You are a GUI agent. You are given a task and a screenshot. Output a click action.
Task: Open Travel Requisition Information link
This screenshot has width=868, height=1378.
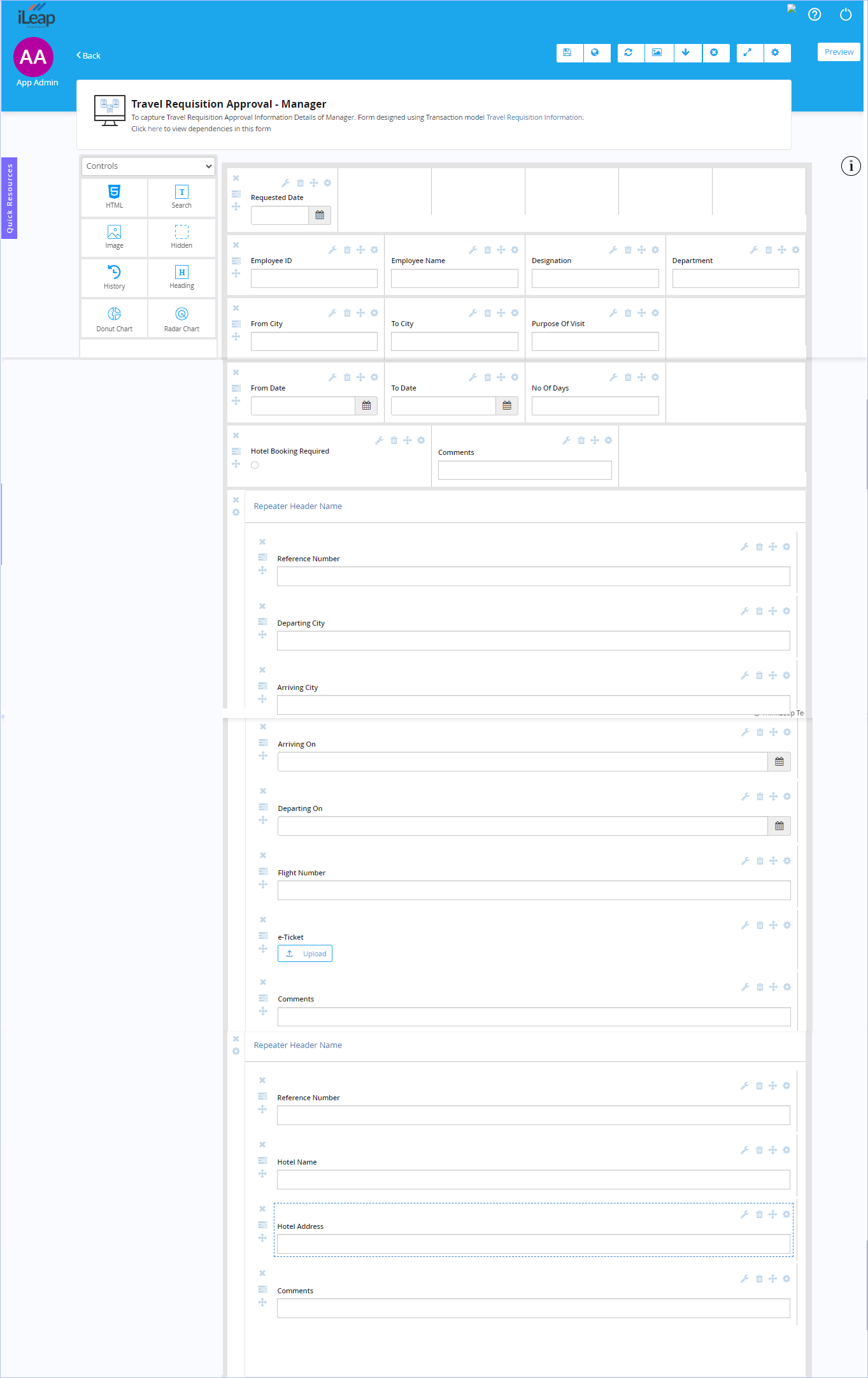(x=534, y=117)
